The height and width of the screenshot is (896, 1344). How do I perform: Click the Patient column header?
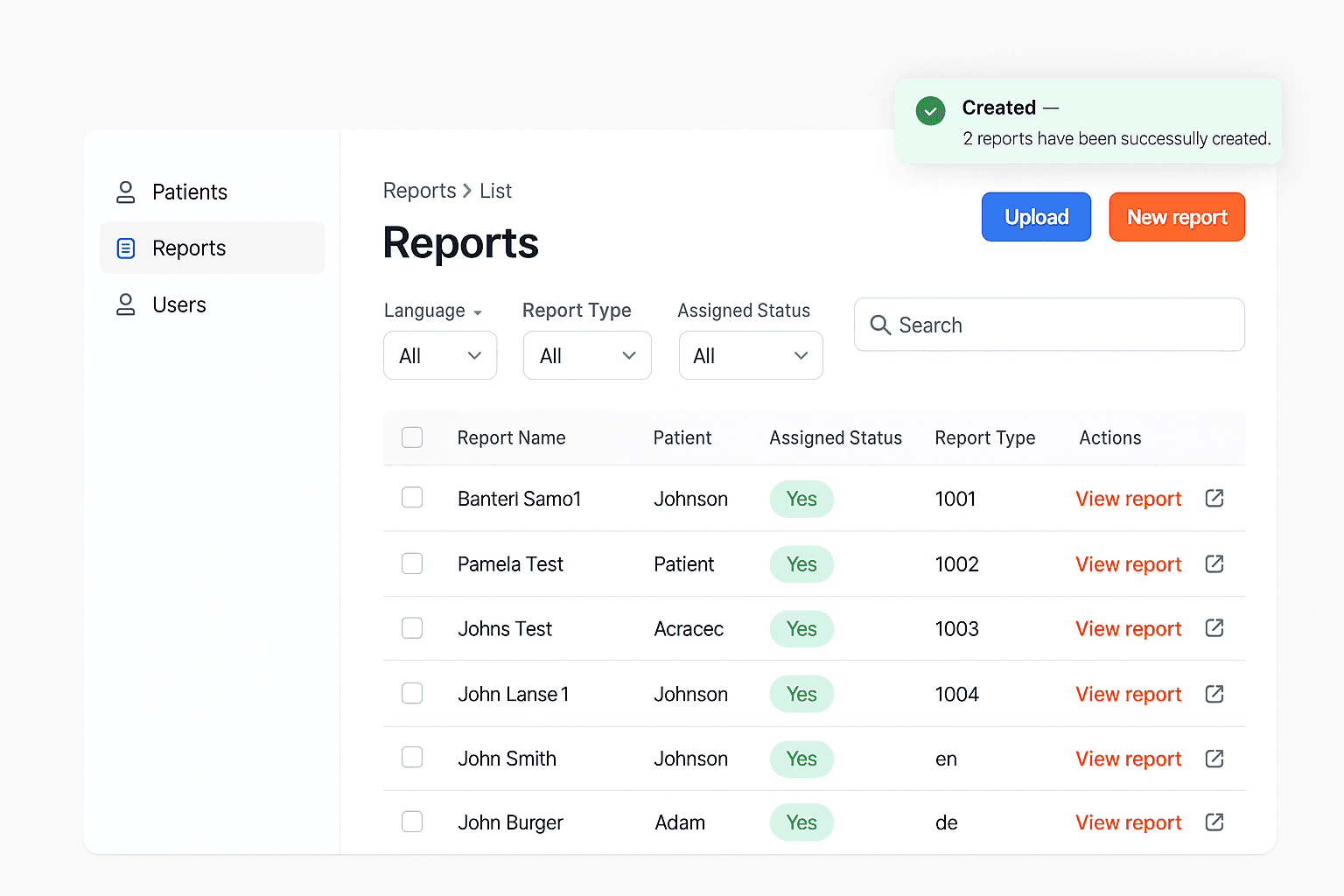(682, 437)
